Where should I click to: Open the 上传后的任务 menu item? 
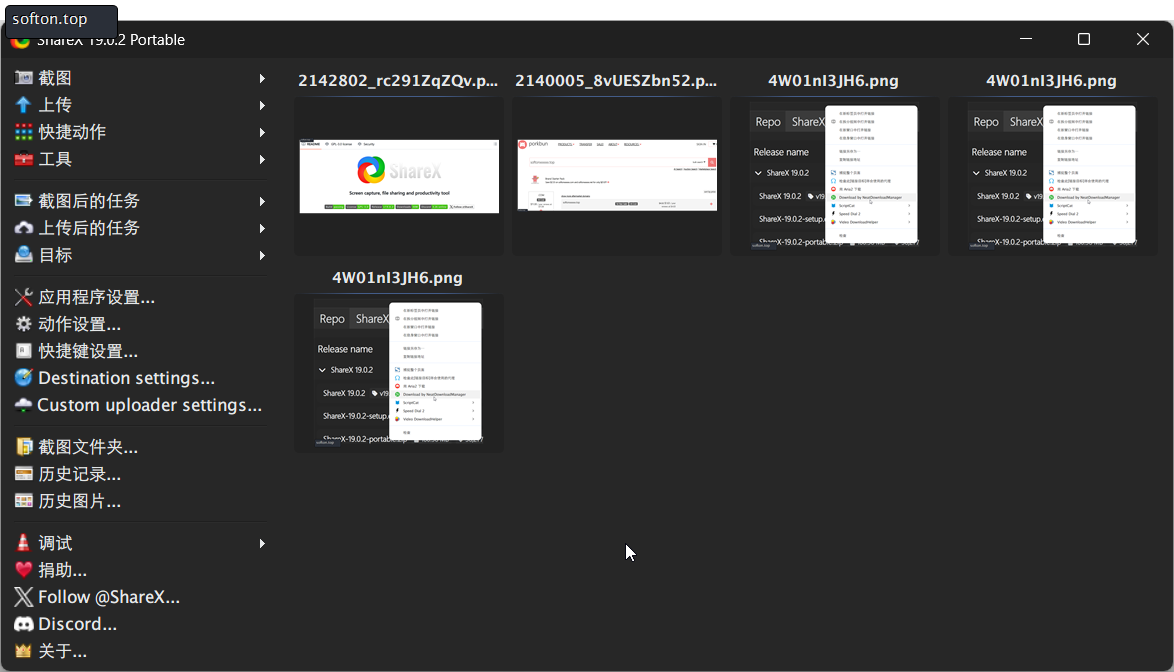(x=140, y=227)
